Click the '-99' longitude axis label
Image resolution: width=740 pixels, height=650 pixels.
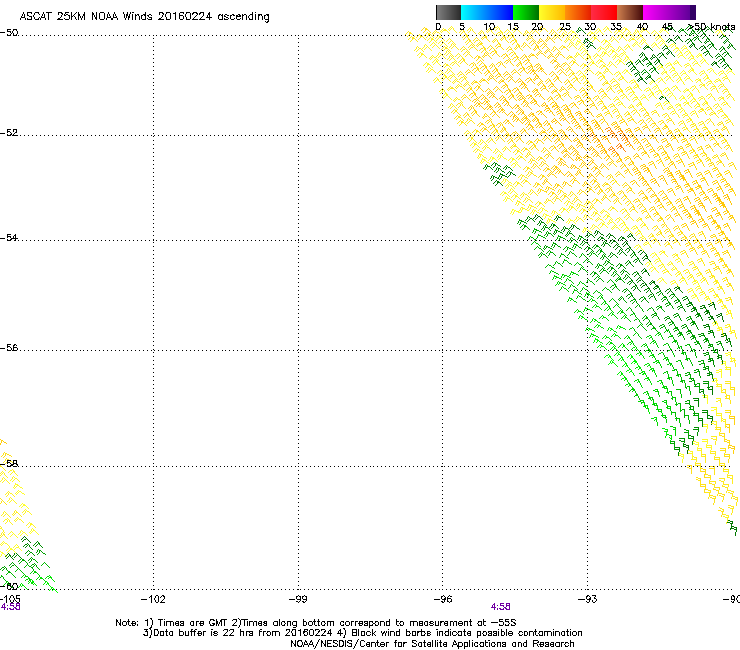[298, 599]
